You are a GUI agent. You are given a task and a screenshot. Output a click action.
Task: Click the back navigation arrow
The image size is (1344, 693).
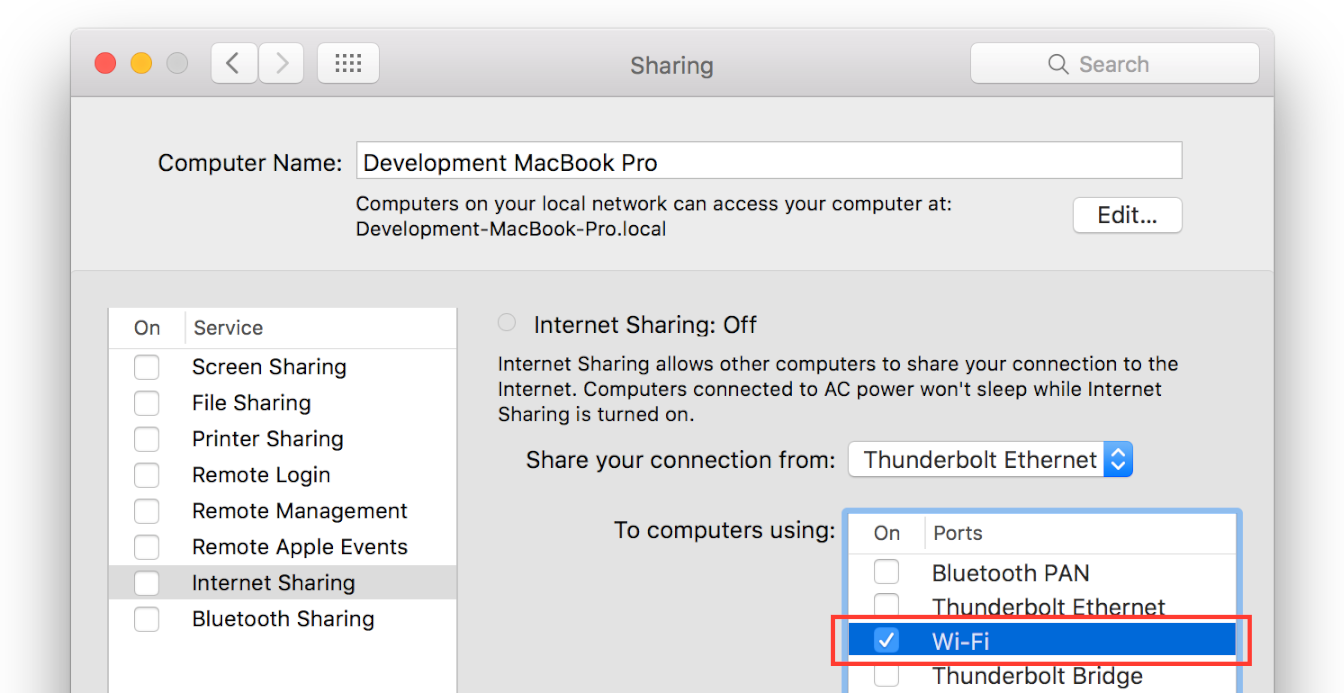pyautogui.click(x=233, y=64)
